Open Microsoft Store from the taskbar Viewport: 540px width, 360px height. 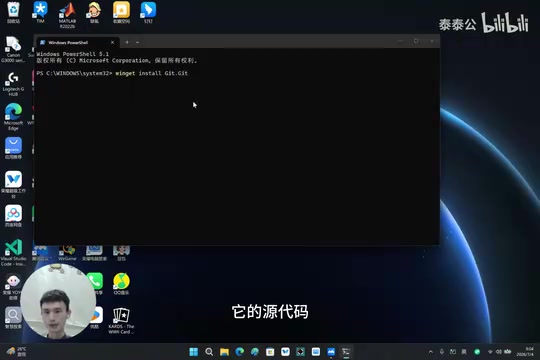point(270,352)
